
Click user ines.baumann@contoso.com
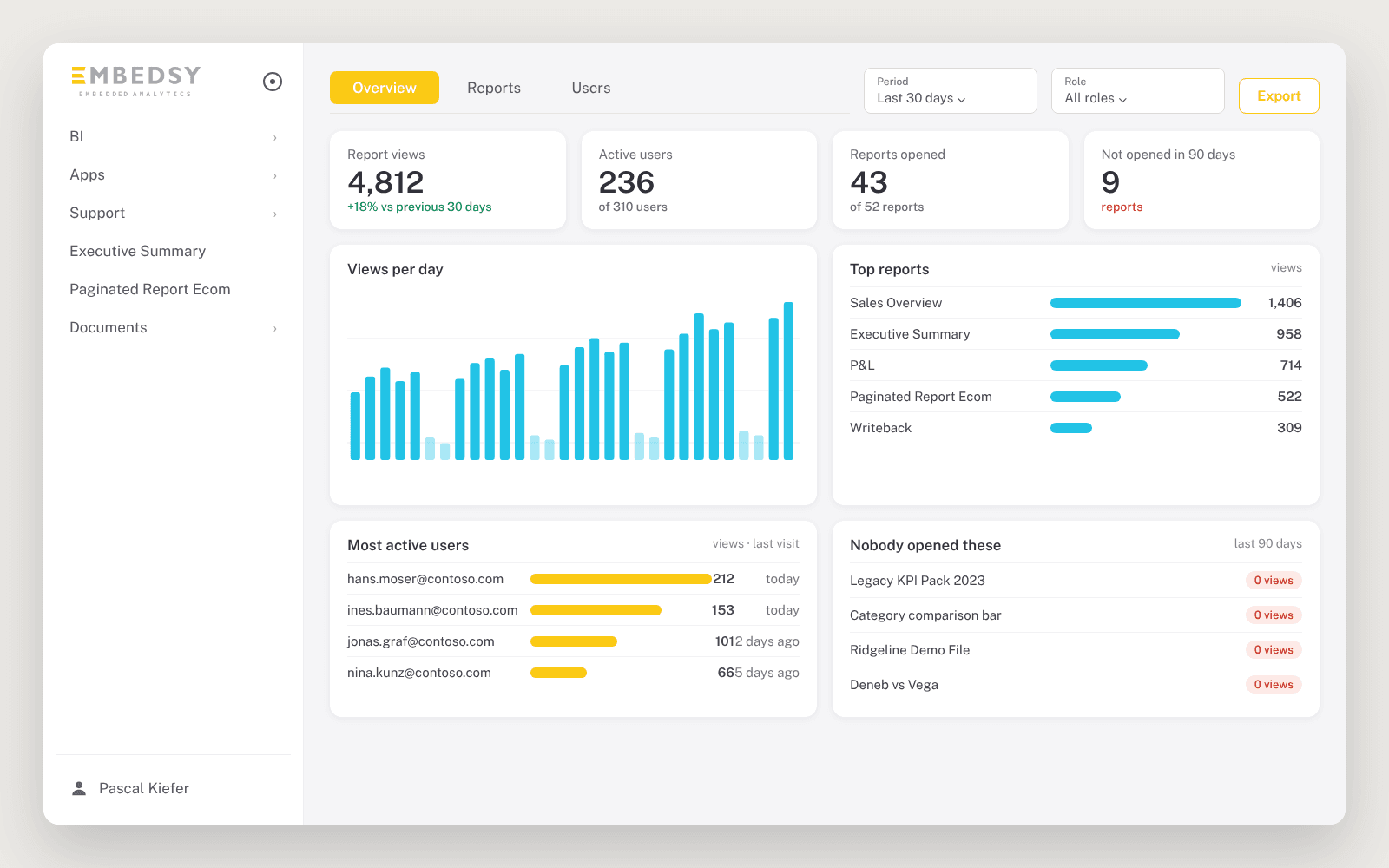click(x=432, y=610)
